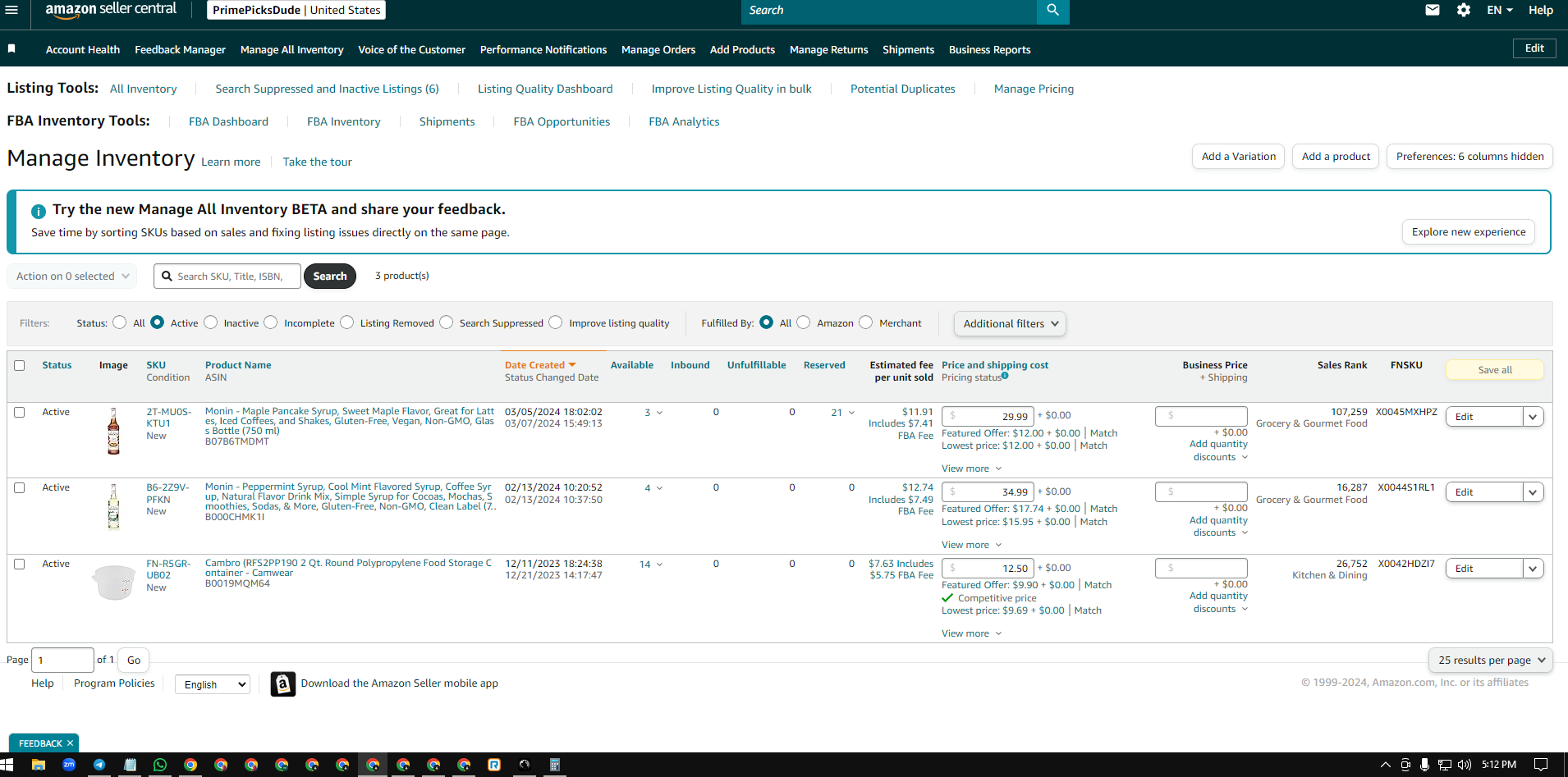Open the Calculator taskbar icon

pyautogui.click(x=555, y=765)
